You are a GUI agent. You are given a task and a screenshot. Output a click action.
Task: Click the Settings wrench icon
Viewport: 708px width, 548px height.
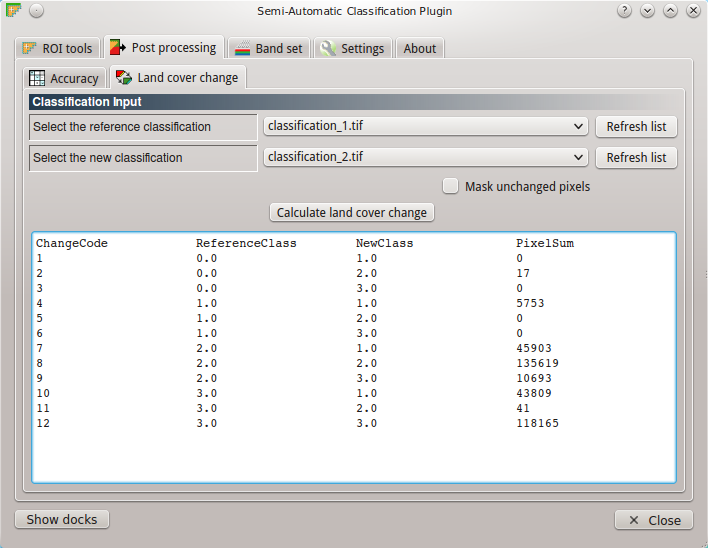(328, 48)
